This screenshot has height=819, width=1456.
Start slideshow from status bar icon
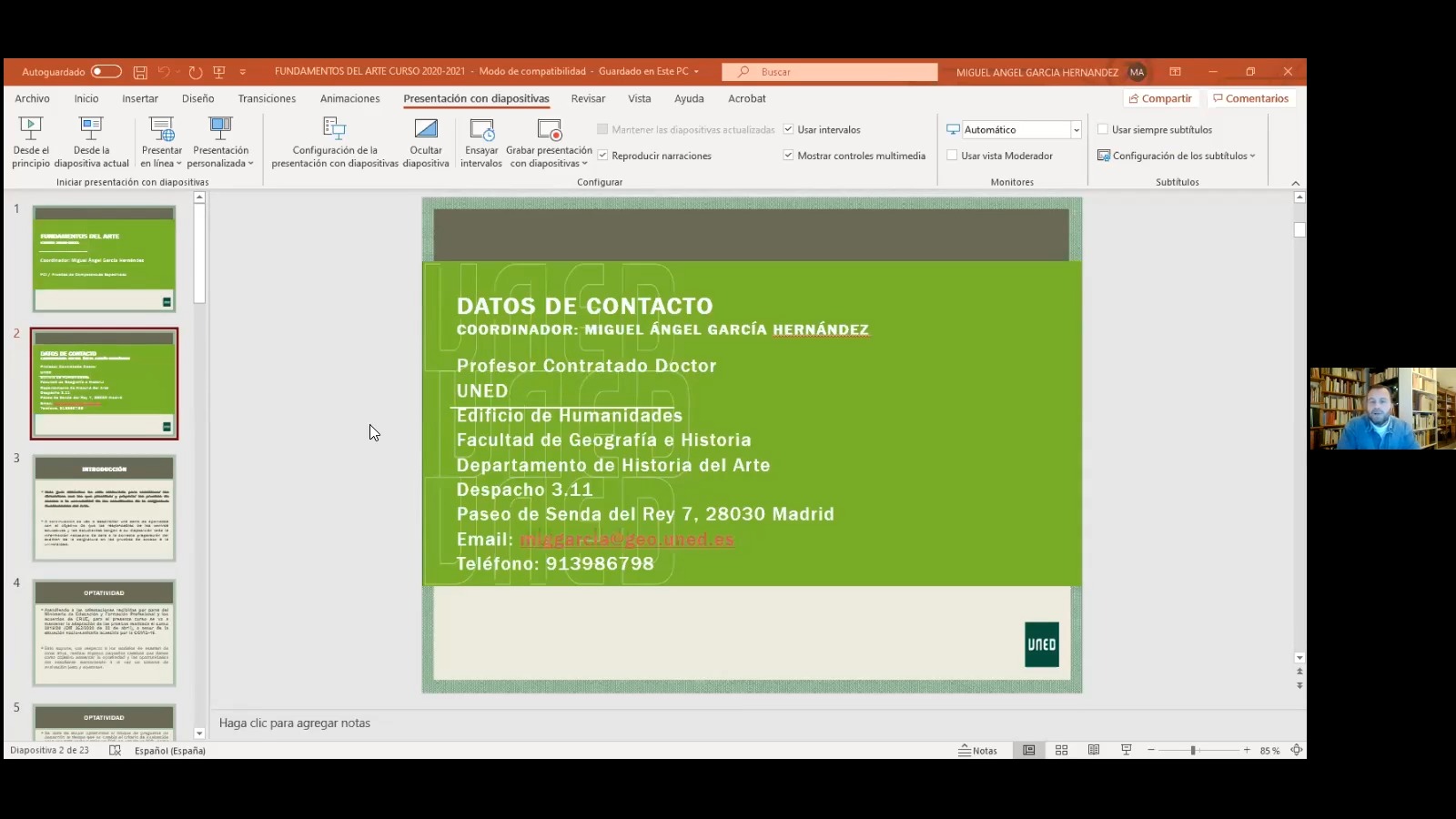1127,751
